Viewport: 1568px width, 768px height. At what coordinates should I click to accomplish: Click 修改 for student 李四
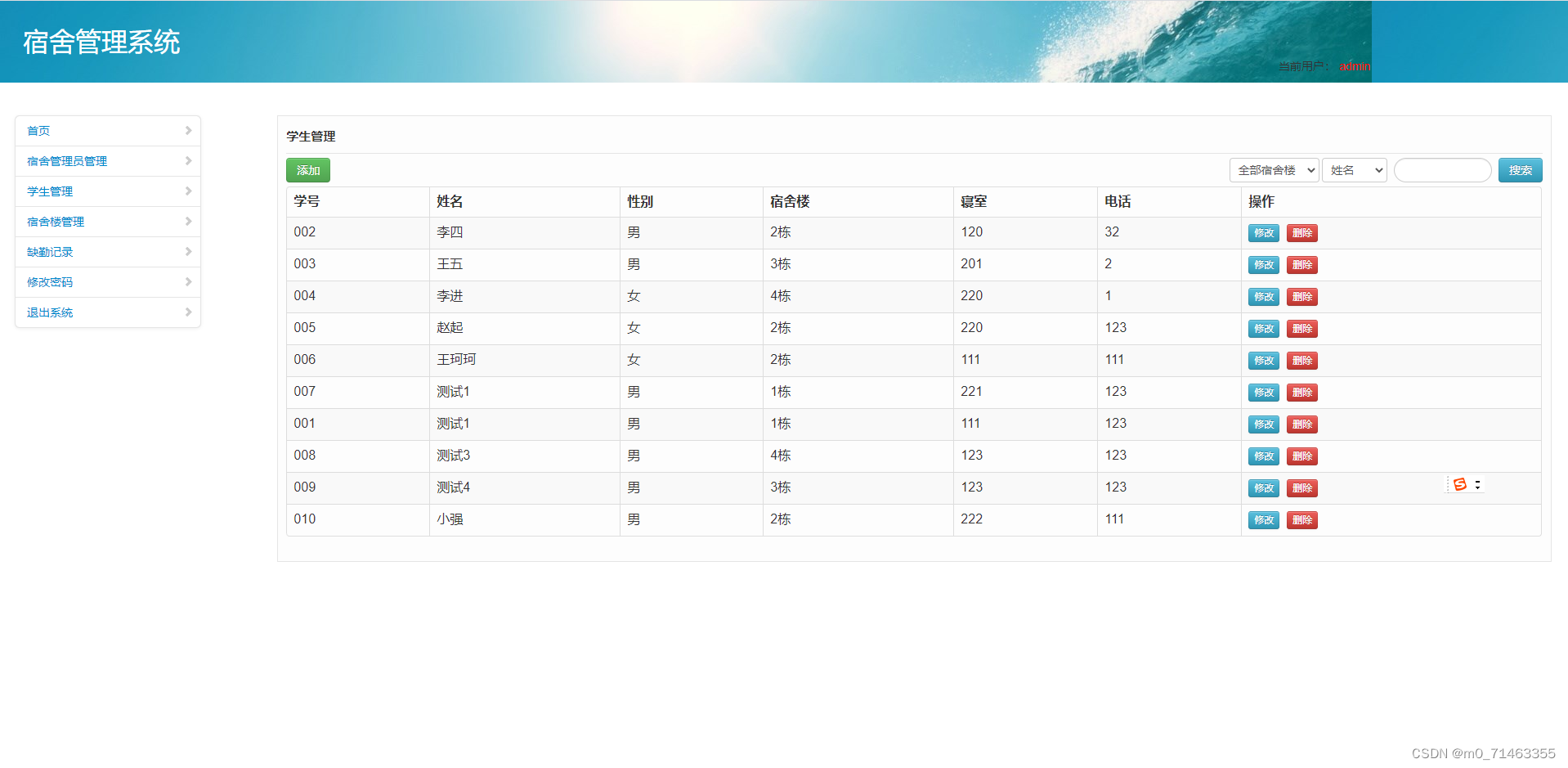[x=1263, y=233]
